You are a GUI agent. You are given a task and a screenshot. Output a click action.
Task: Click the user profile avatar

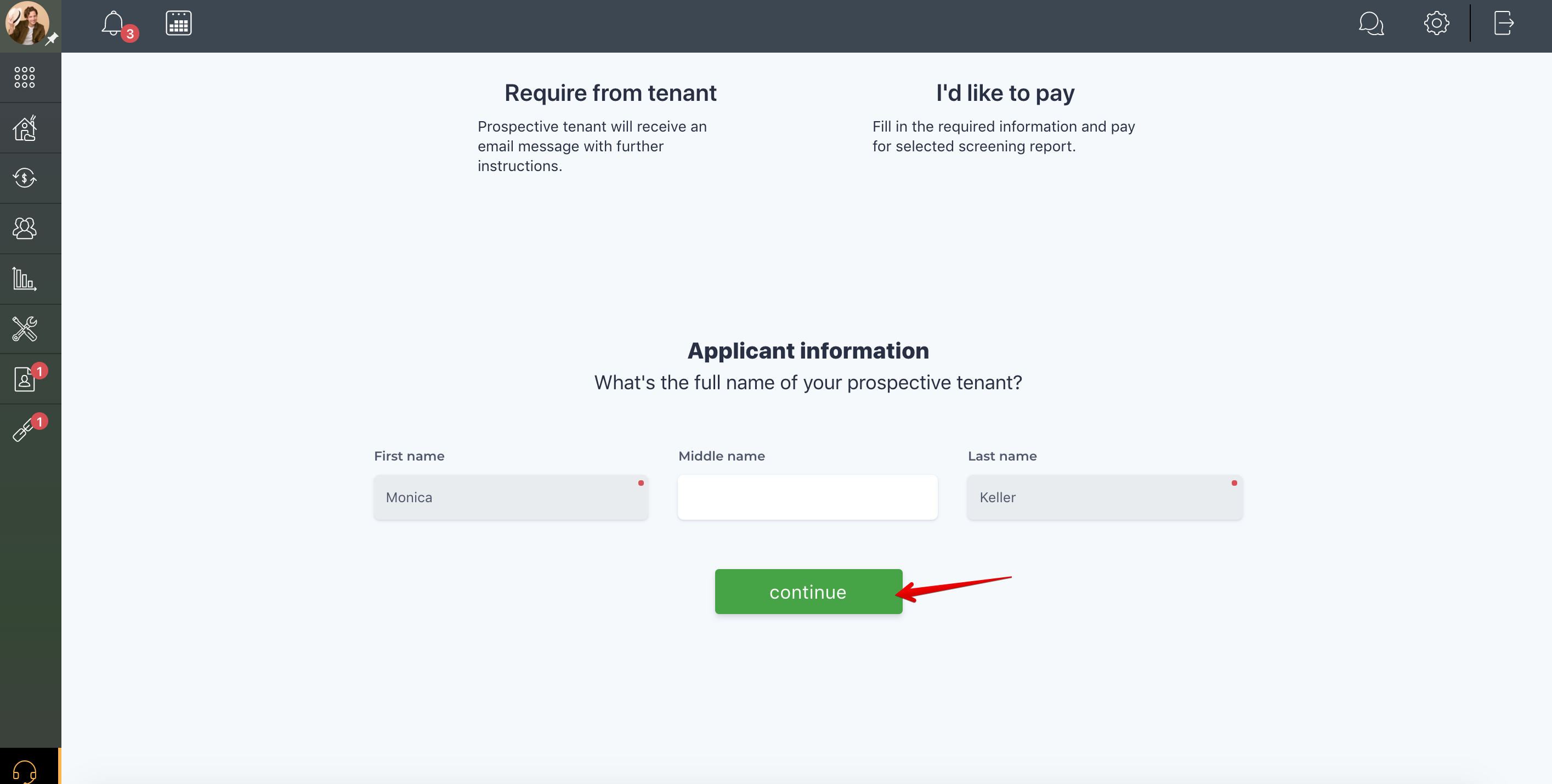[x=26, y=23]
